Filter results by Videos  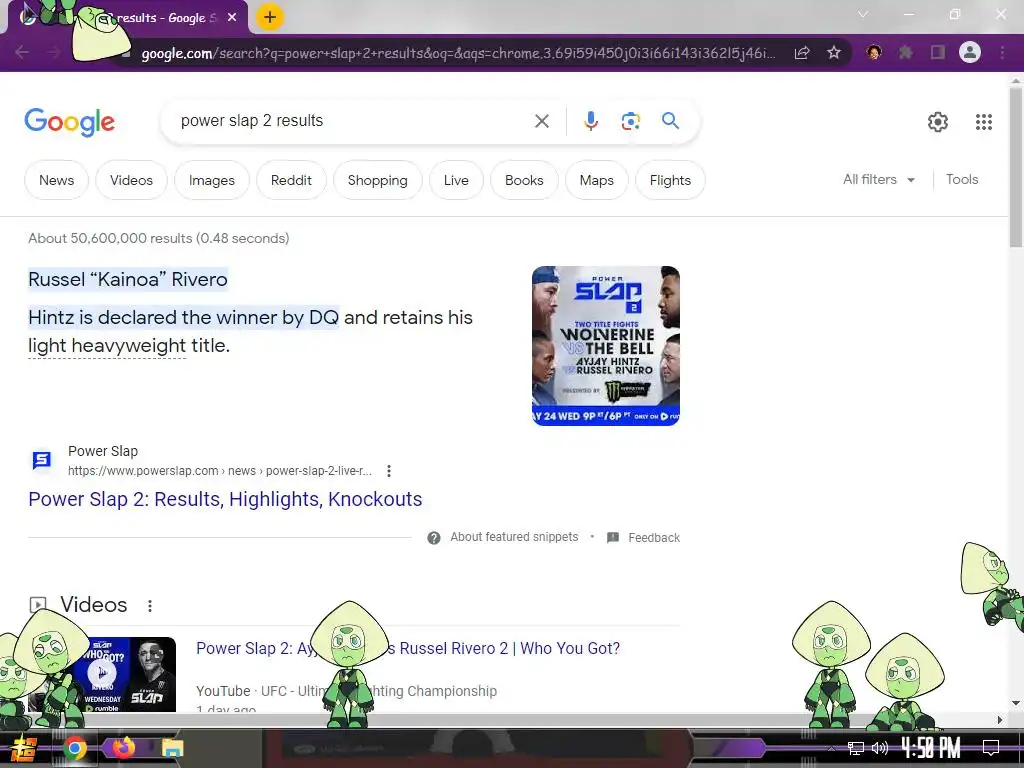coord(131,180)
